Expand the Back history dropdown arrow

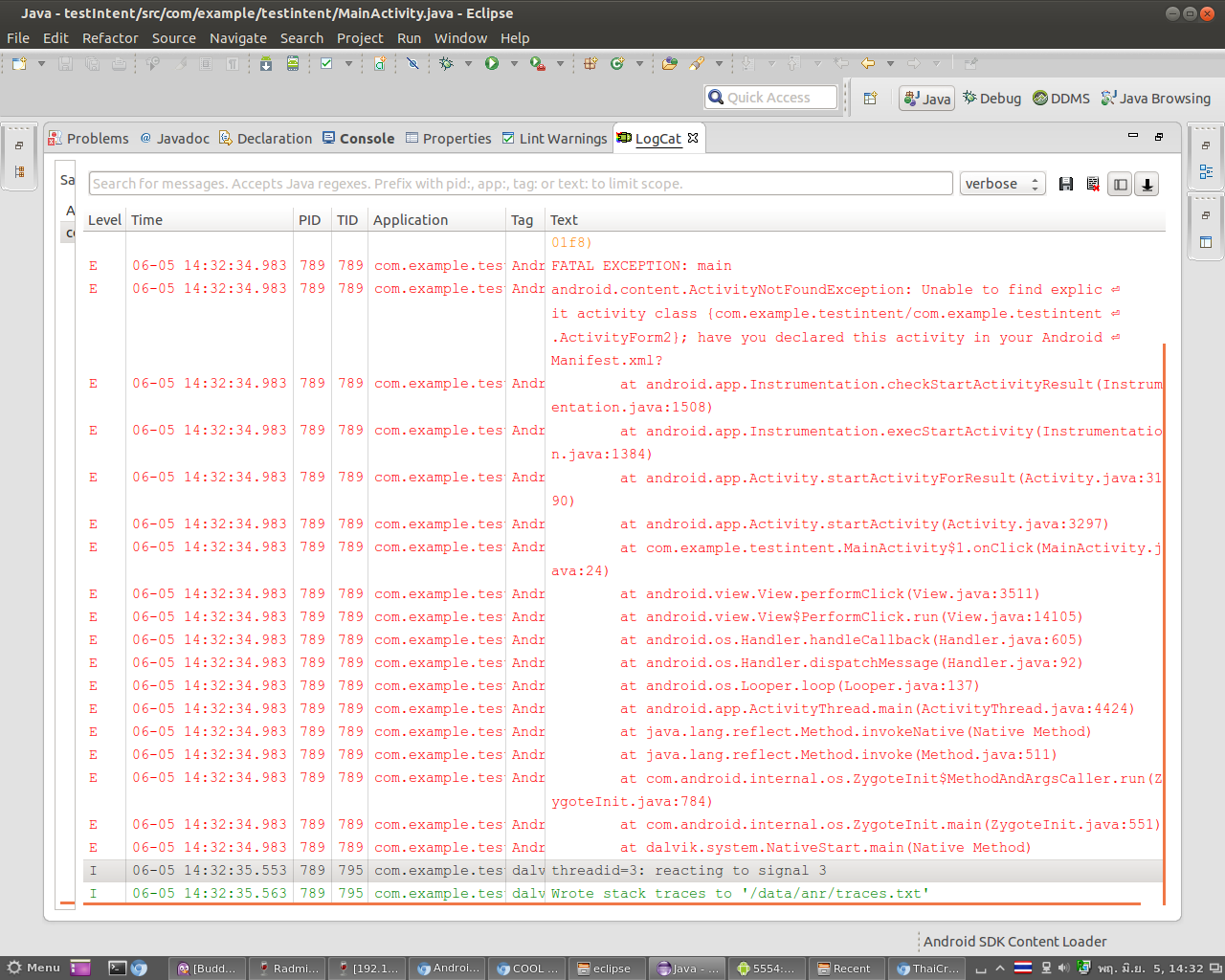[890, 63]
